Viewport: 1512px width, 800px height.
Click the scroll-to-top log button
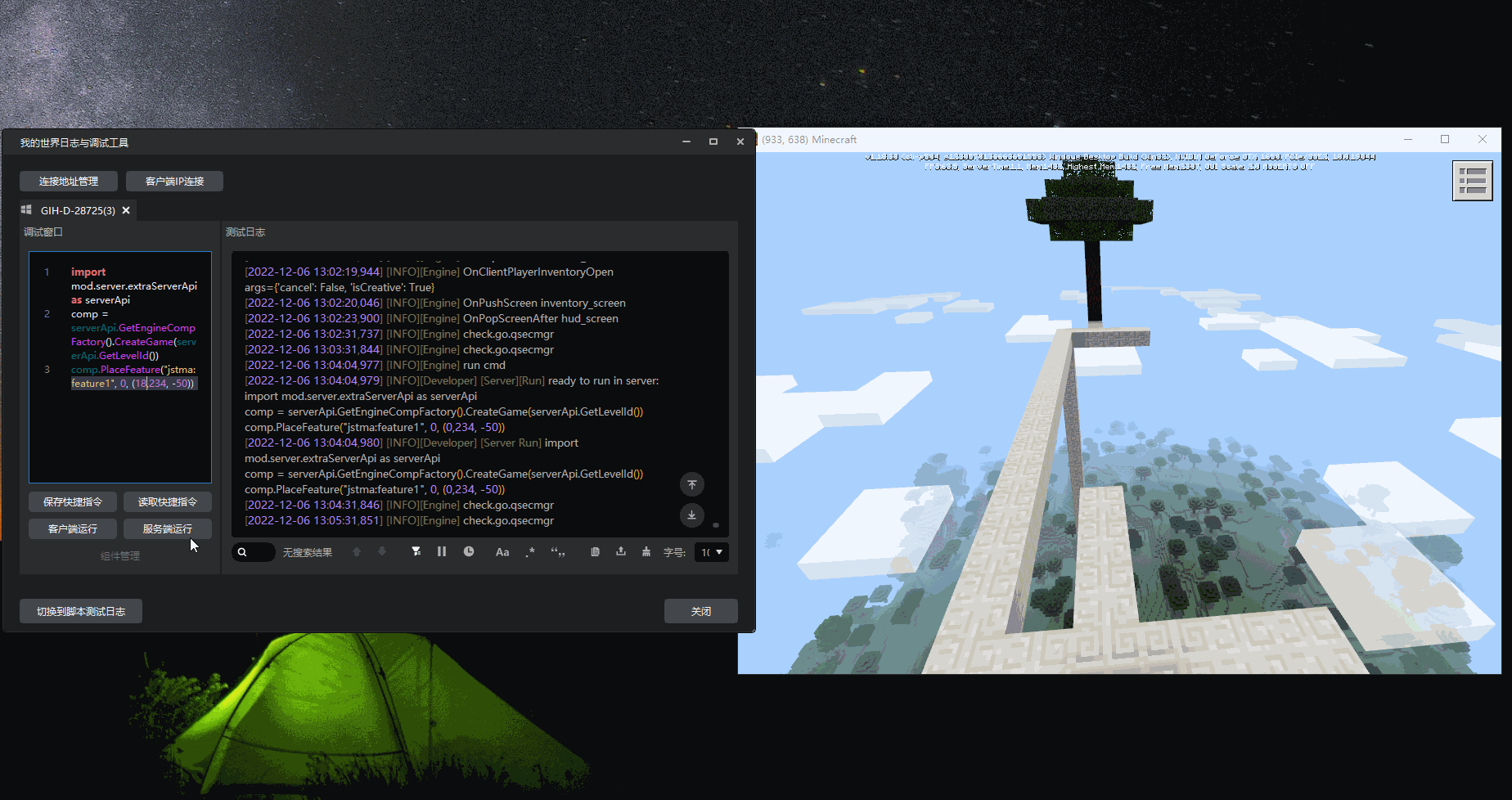tap(691, 484)
